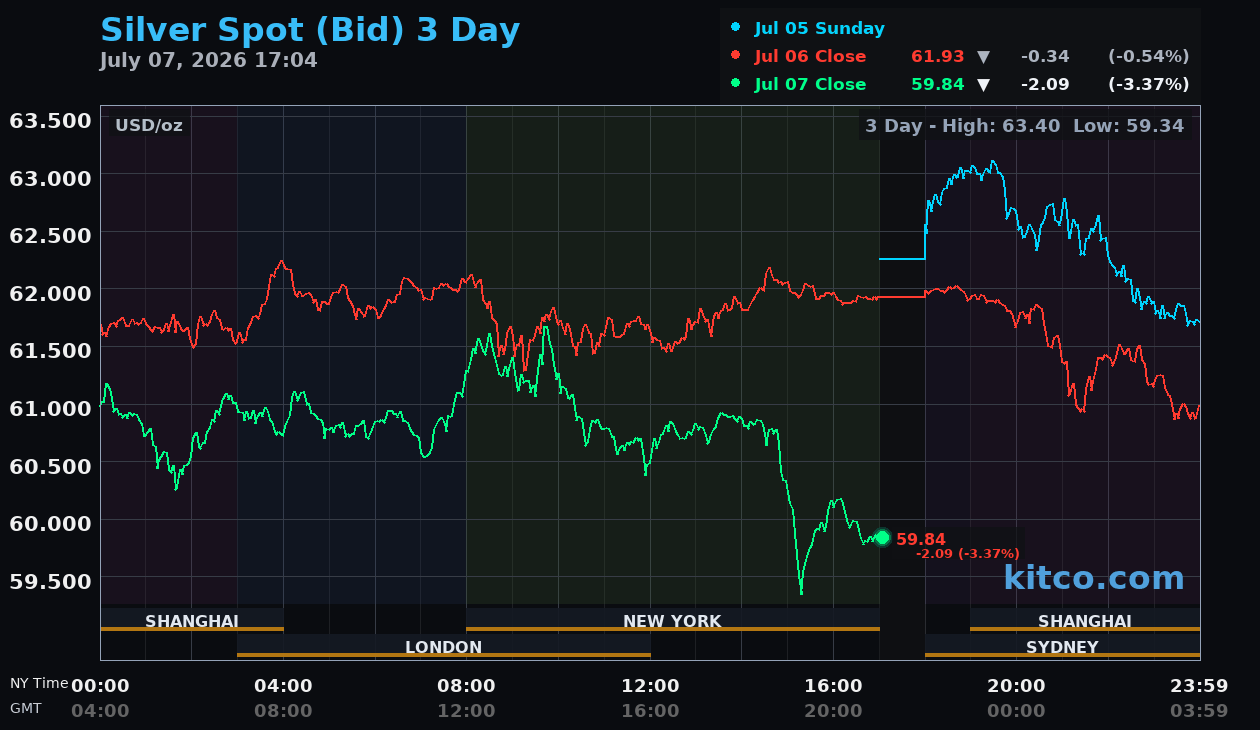Viewport: 1260px width, 730px height.
Task: Click the 59.84 close value in legend
Action: tap(937, 85)
